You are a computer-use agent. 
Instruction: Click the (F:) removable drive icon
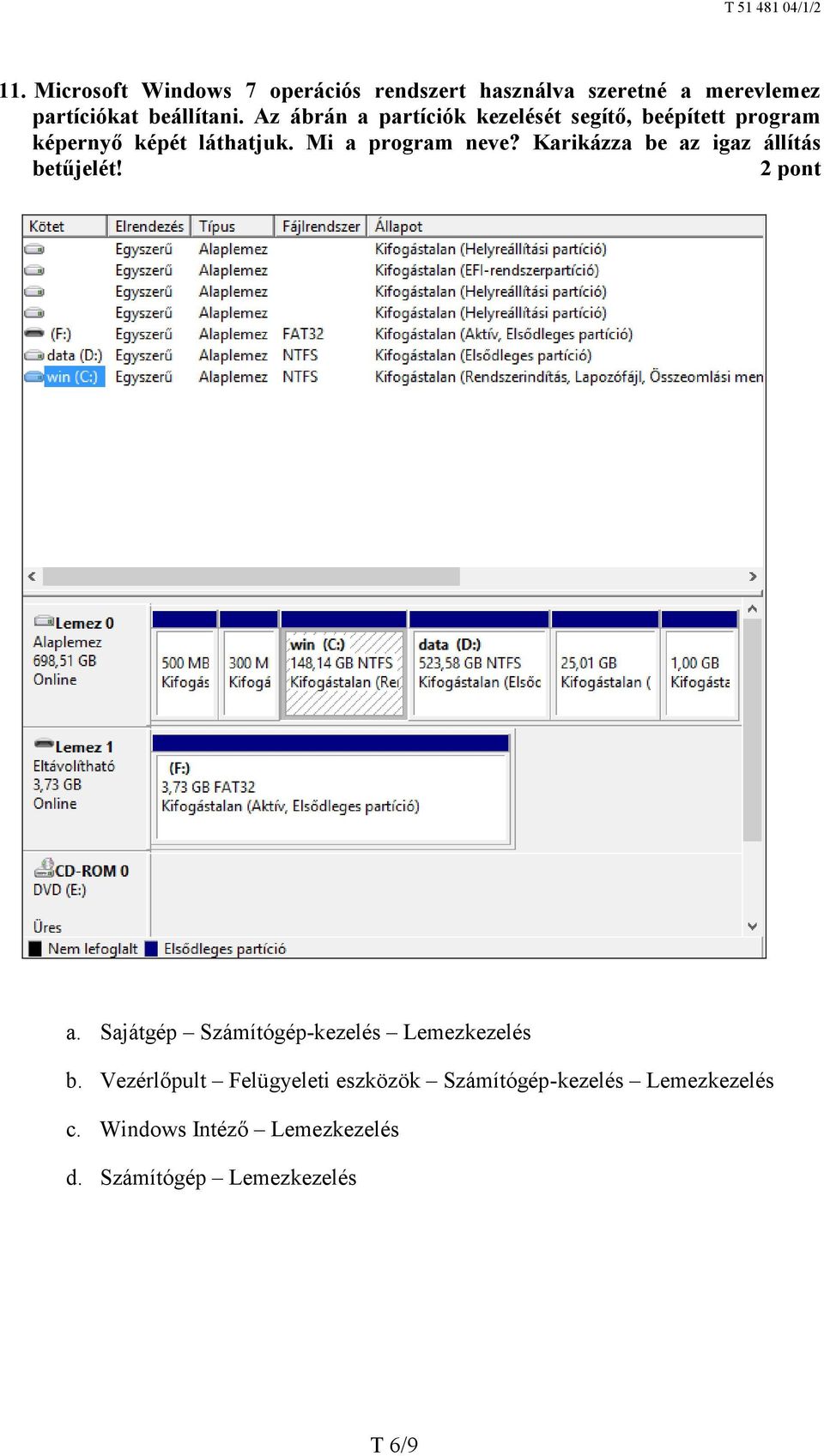click(34, 334)
